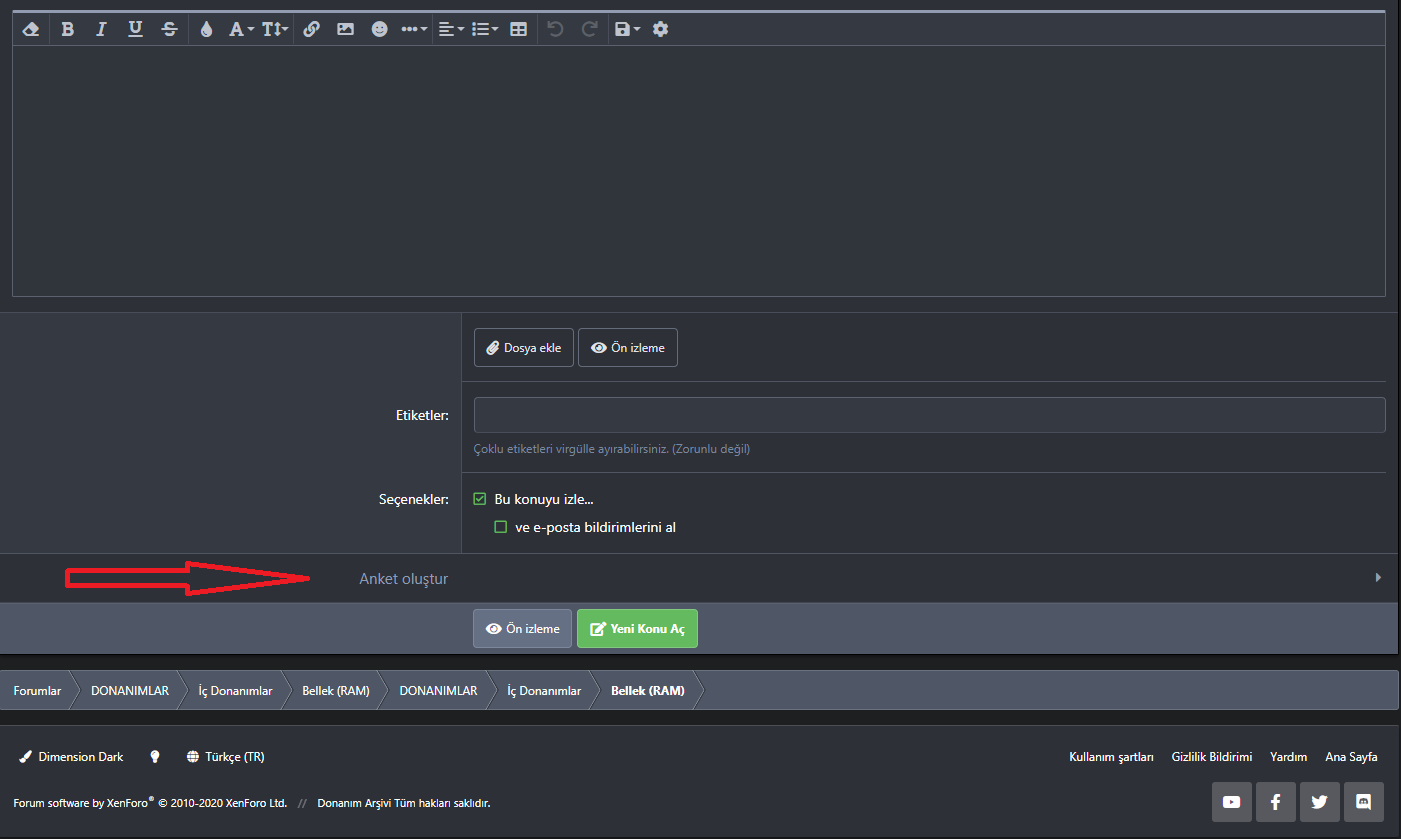
Task: Click inside the message editor text area
Action: coord(698,170)
